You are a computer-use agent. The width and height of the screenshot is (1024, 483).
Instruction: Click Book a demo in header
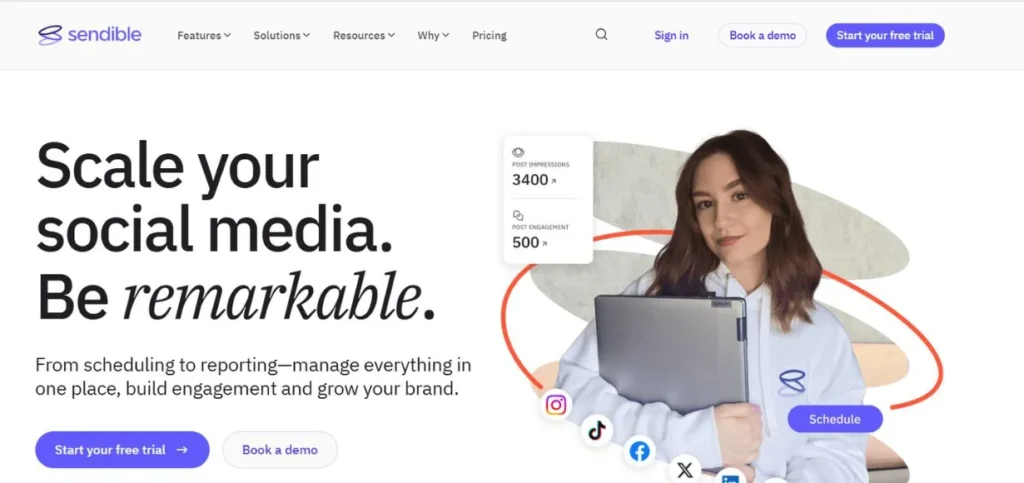[762, 35]
